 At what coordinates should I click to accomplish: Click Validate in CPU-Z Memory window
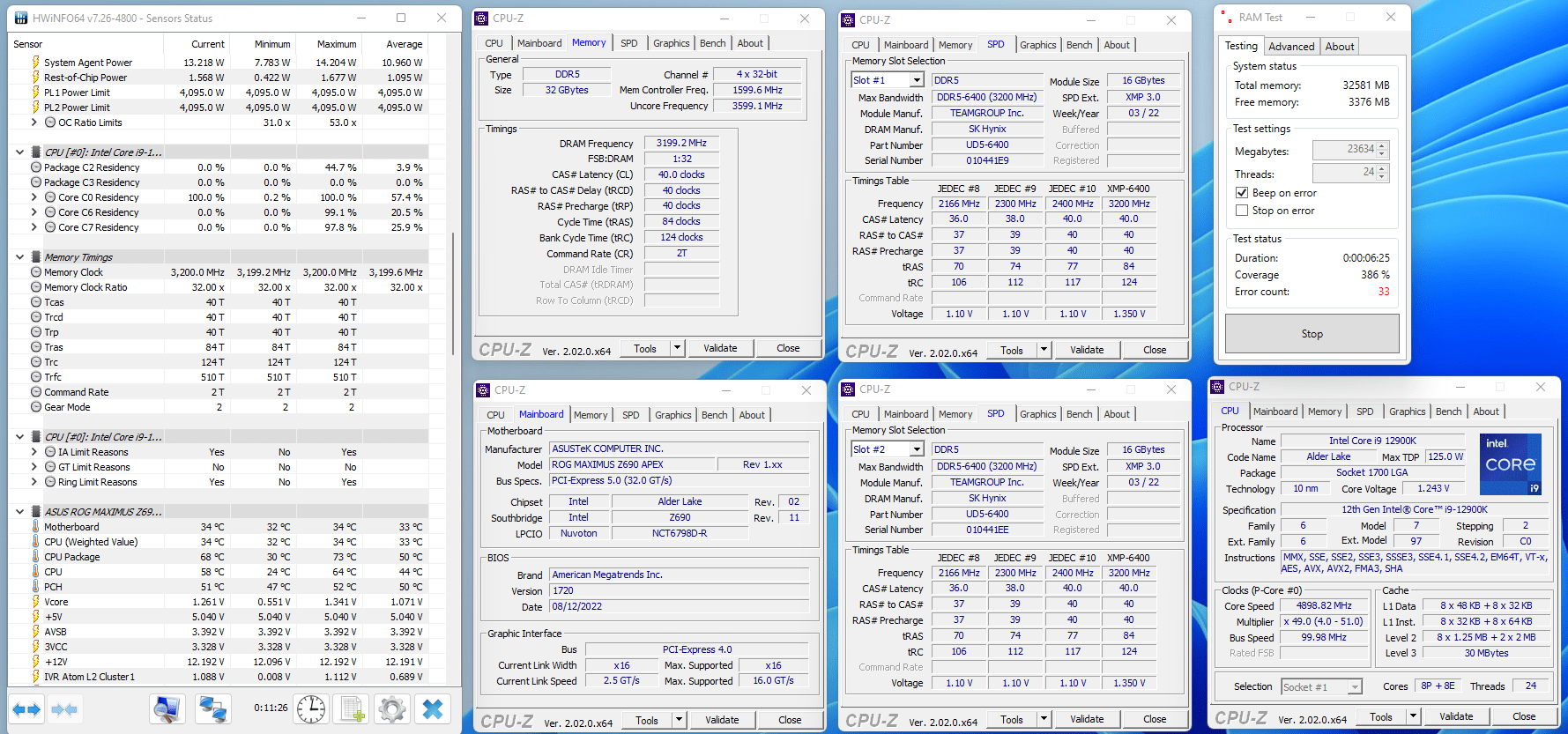pyautogui.click(x=720, y=348)
